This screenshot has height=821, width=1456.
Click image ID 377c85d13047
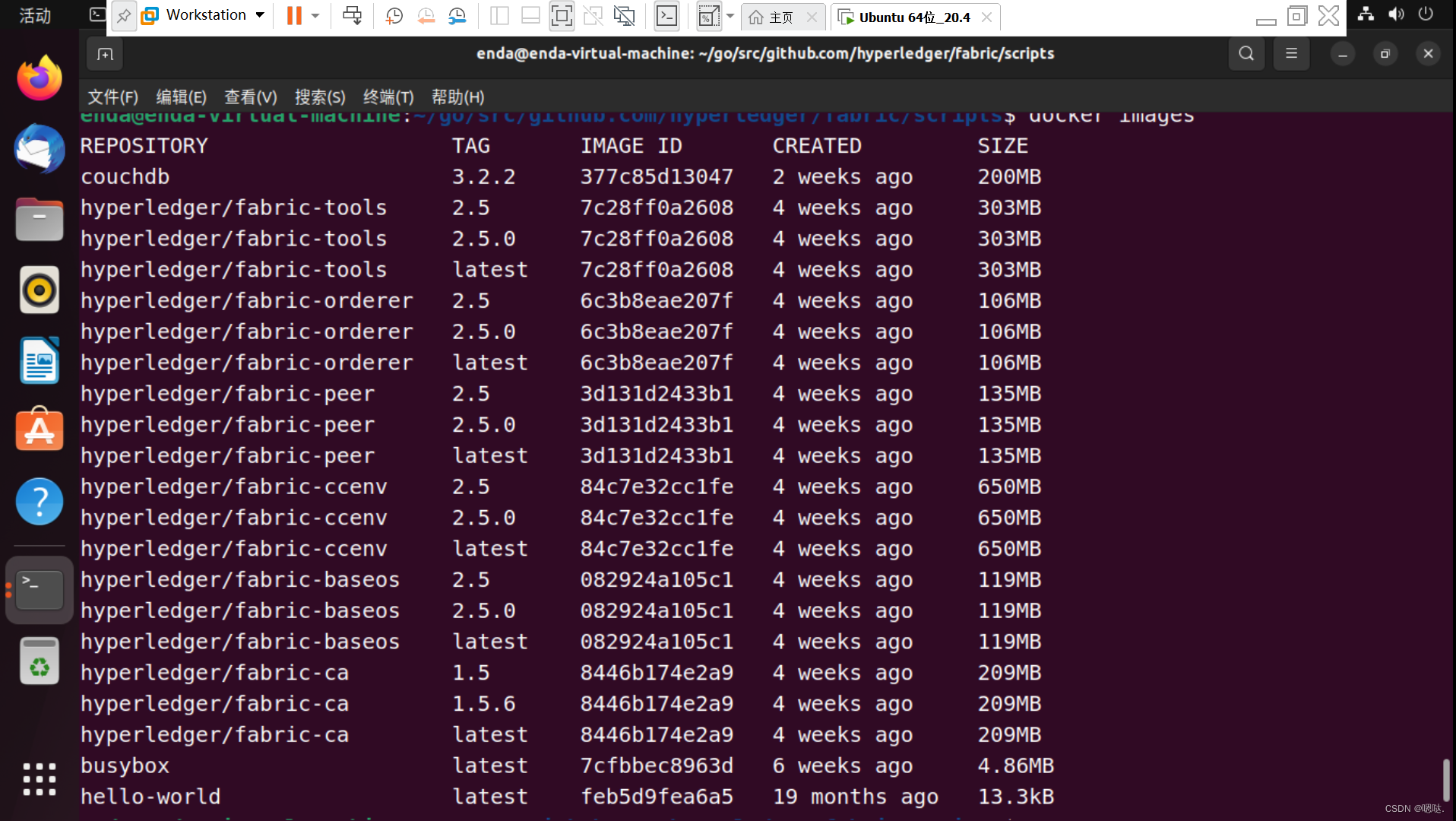click(x=657, y=176)
